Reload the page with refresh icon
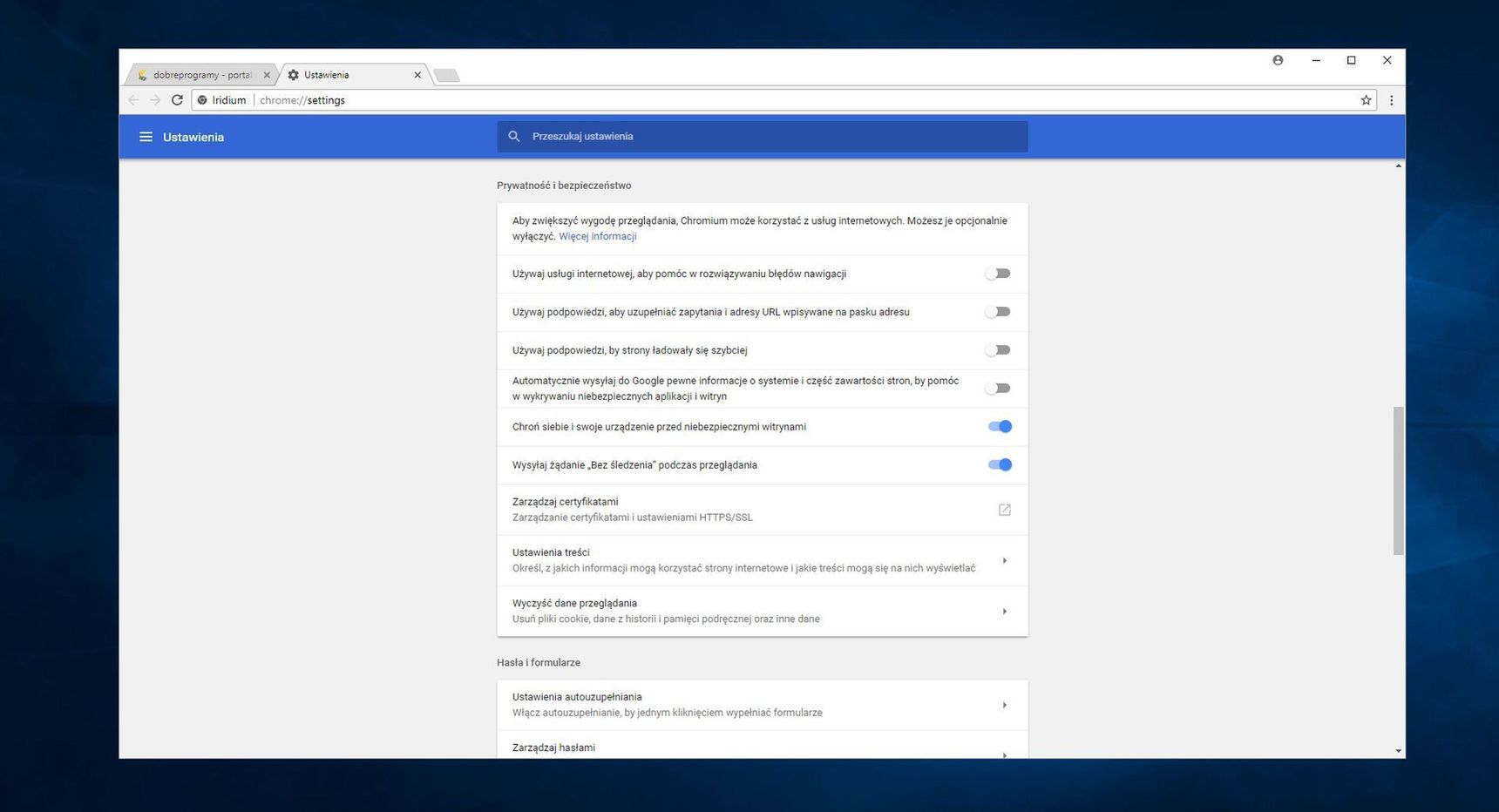The width and height of the screenshot is (1499, 812). 177,100
